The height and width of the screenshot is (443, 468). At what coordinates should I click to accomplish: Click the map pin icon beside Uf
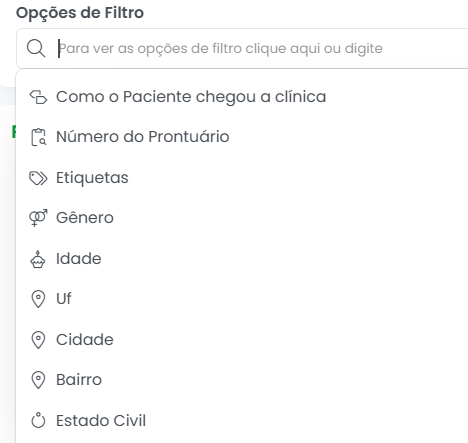(x=38, y=299)
